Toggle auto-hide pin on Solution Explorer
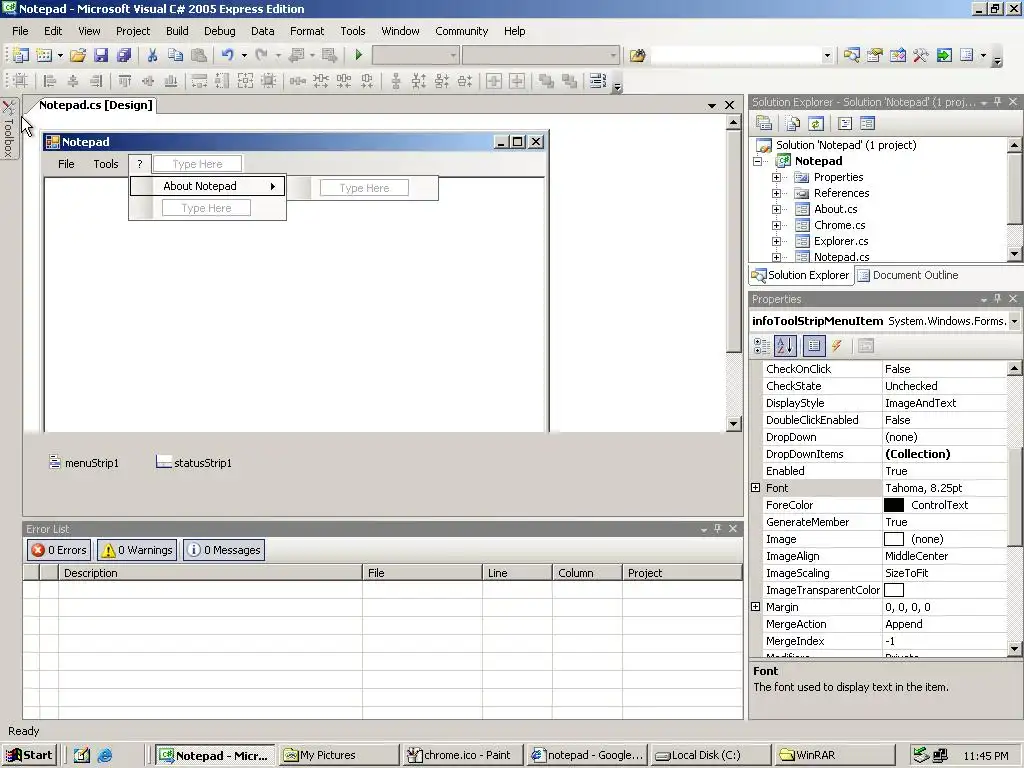This screenshot has height=768, width=1024. (997, 102)
